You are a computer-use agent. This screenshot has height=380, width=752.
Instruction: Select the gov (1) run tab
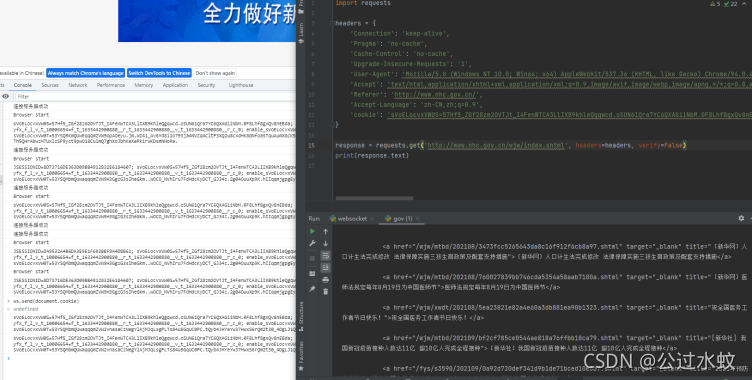click(x=399, y=218)
